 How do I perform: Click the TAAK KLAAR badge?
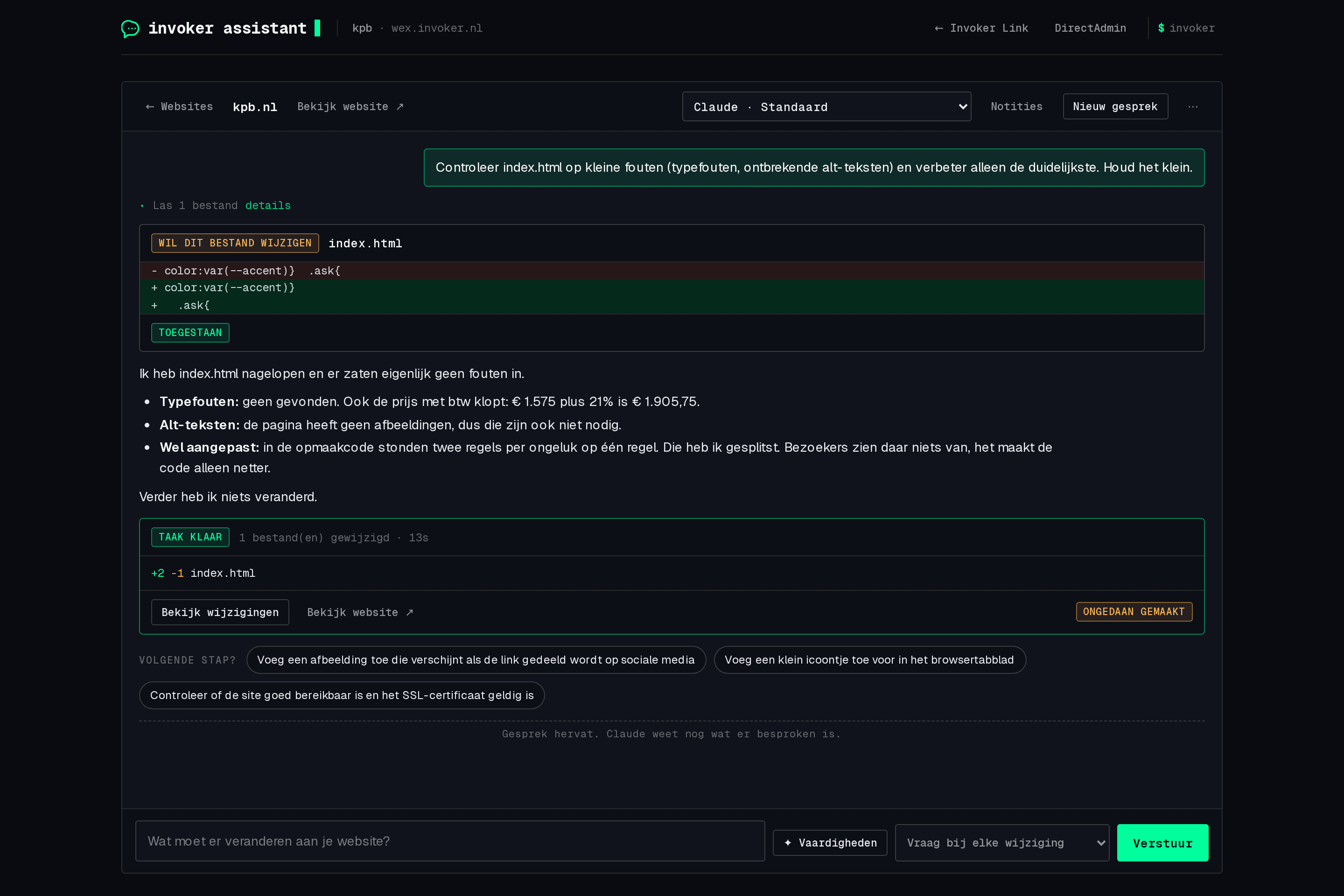tap(190, 537)
